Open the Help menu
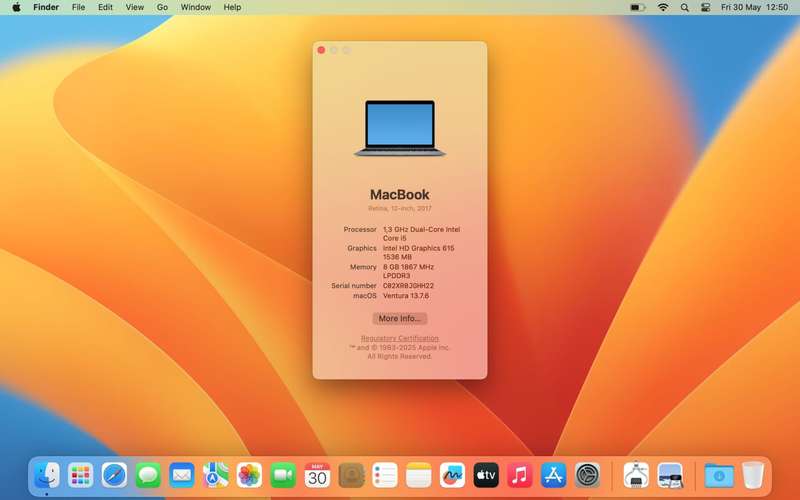Screen dimensions: 800x500 (232, 7)
